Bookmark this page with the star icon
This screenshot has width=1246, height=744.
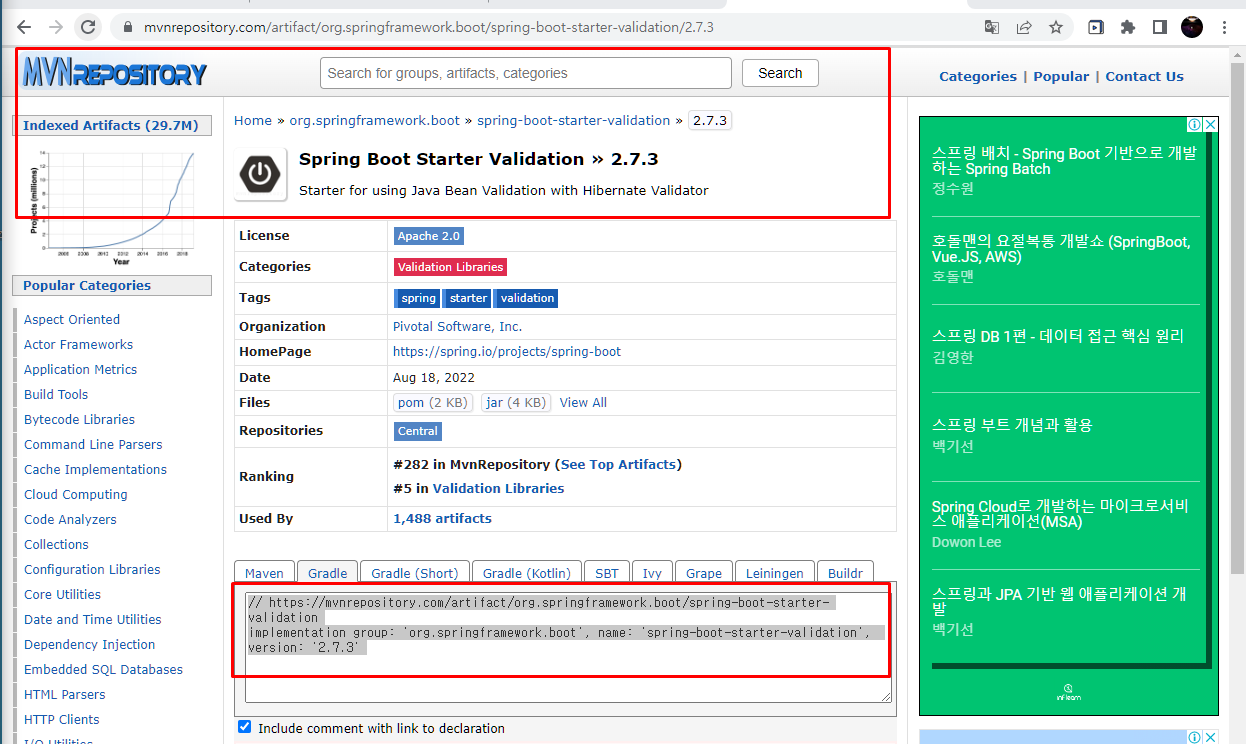tap(1056, 27)
